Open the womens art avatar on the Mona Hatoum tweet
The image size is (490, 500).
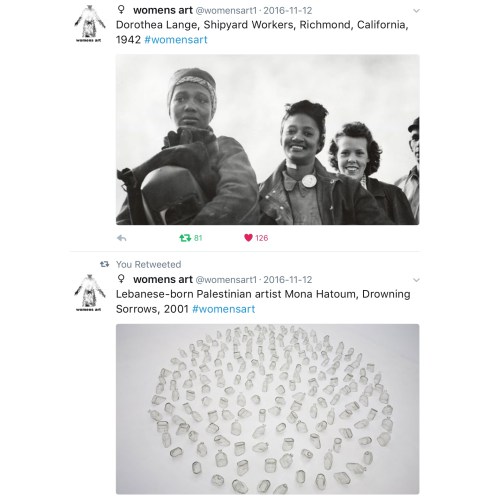89,293
